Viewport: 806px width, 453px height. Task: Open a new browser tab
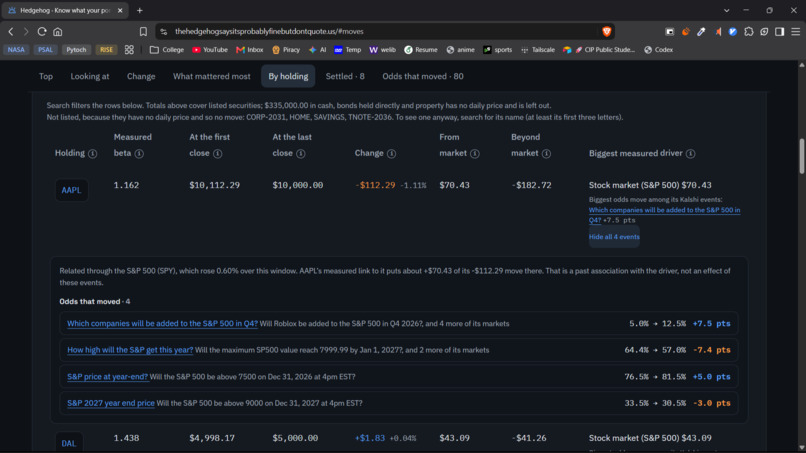pos(139,10)
